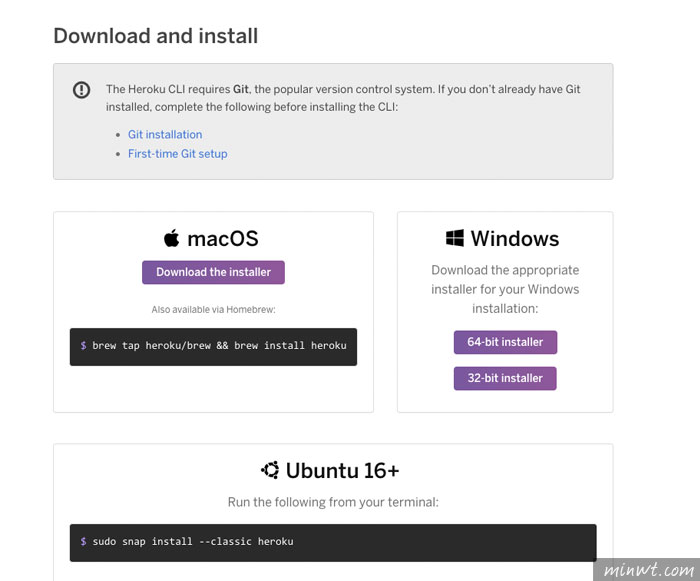Click the Ubuntu circle logo icon
Screen dimensions: 700x581
pyautogui.click(x=270, y=470)
